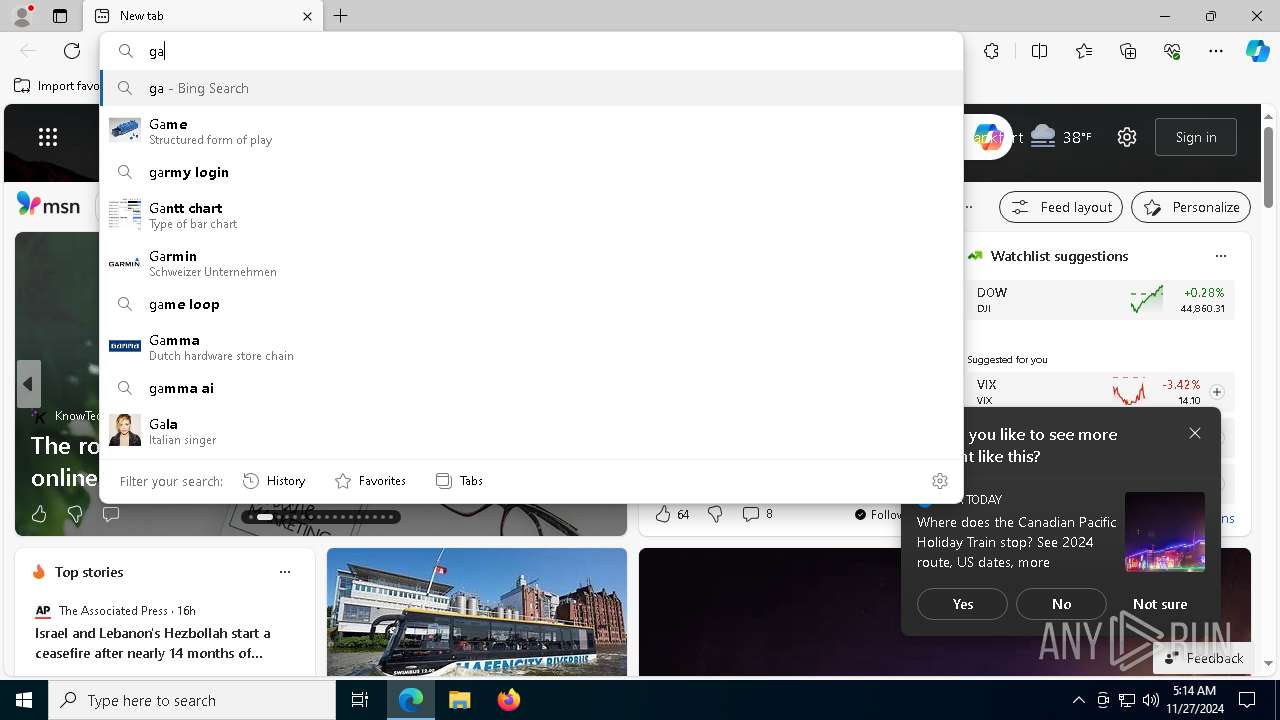This screenshot has width=1280, height=720.
Task: Open Feed layout options
Action: pos(1061,207)
